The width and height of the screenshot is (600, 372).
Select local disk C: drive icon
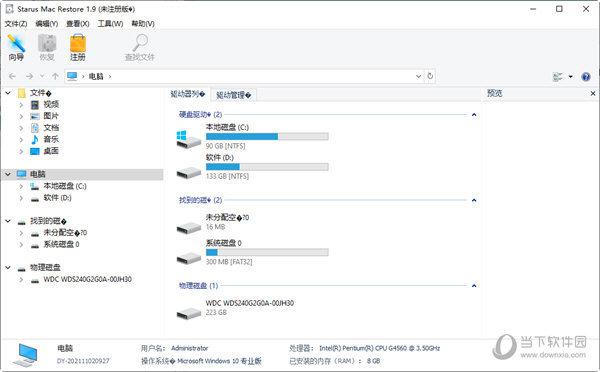[x=188, y=140]
